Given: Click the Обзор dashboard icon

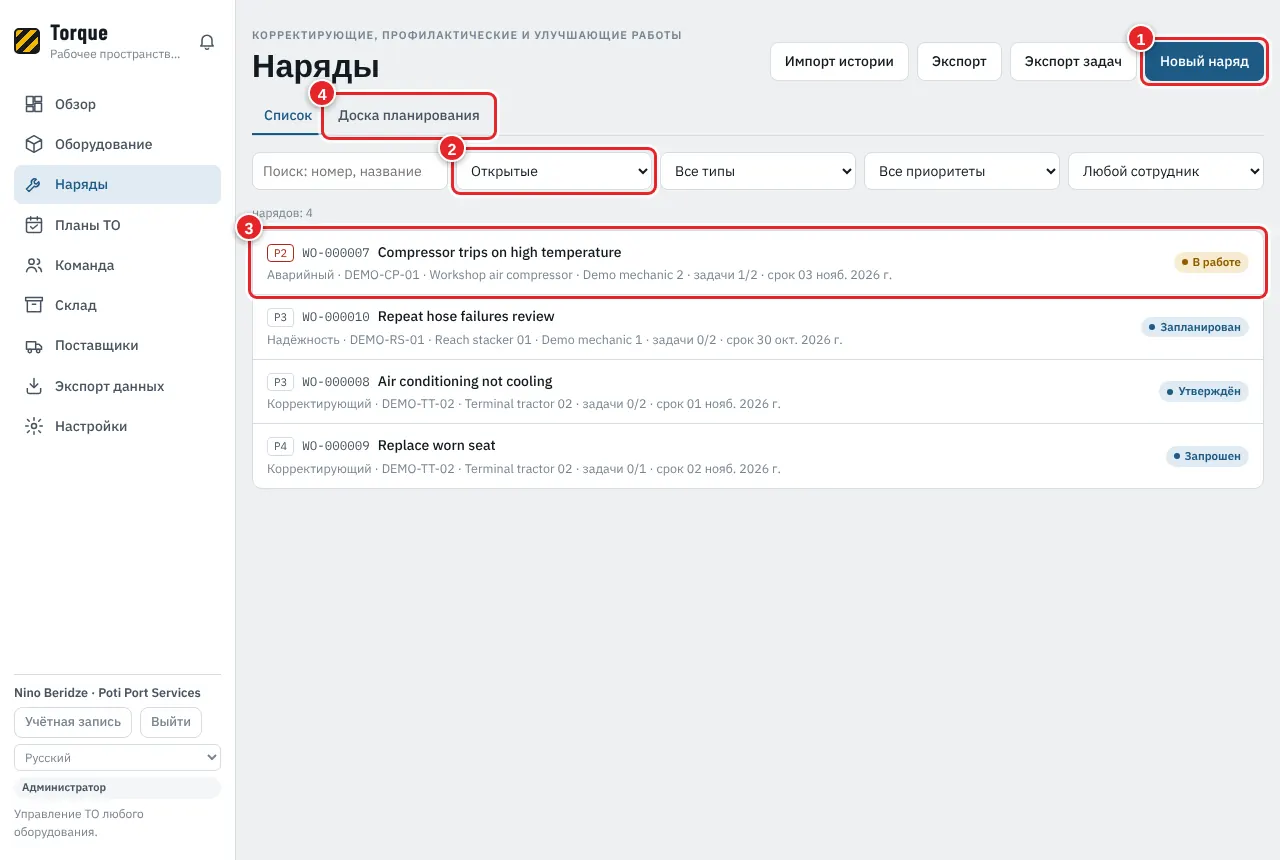Looking at the screenshot, I should 34,104.
